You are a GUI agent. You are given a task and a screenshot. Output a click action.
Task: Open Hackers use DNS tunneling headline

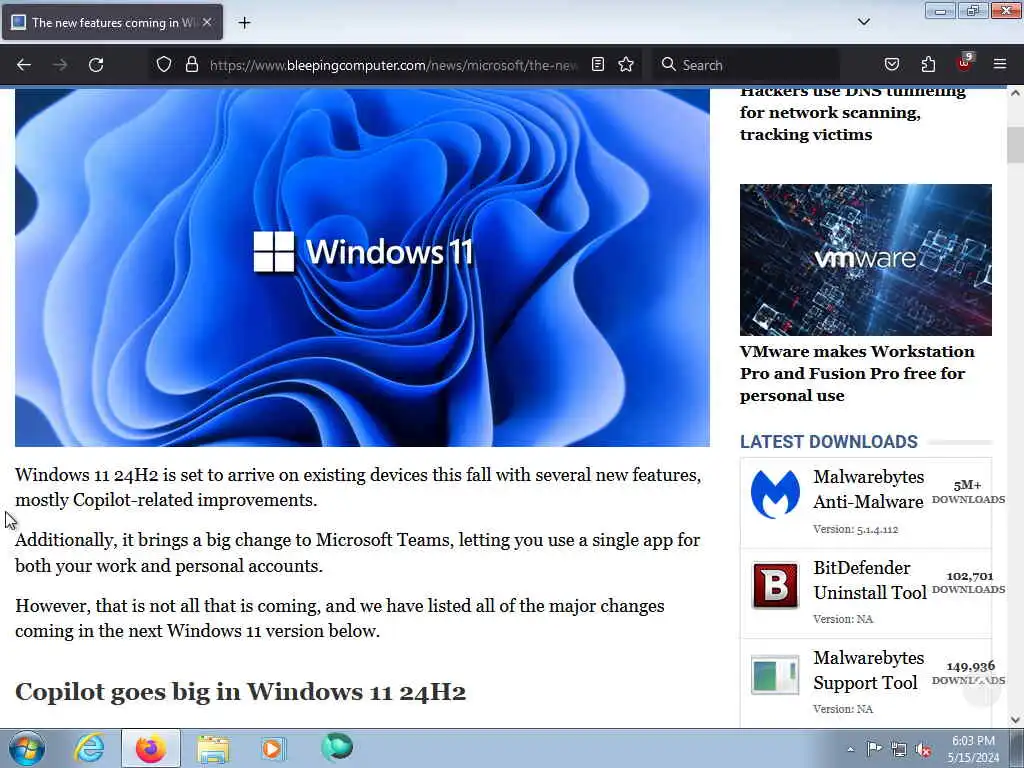click(852, 115)
